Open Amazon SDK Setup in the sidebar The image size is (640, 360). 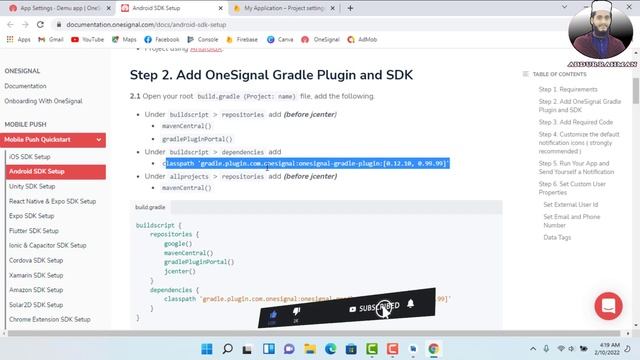pyautogui.click(x=36, y=290)
